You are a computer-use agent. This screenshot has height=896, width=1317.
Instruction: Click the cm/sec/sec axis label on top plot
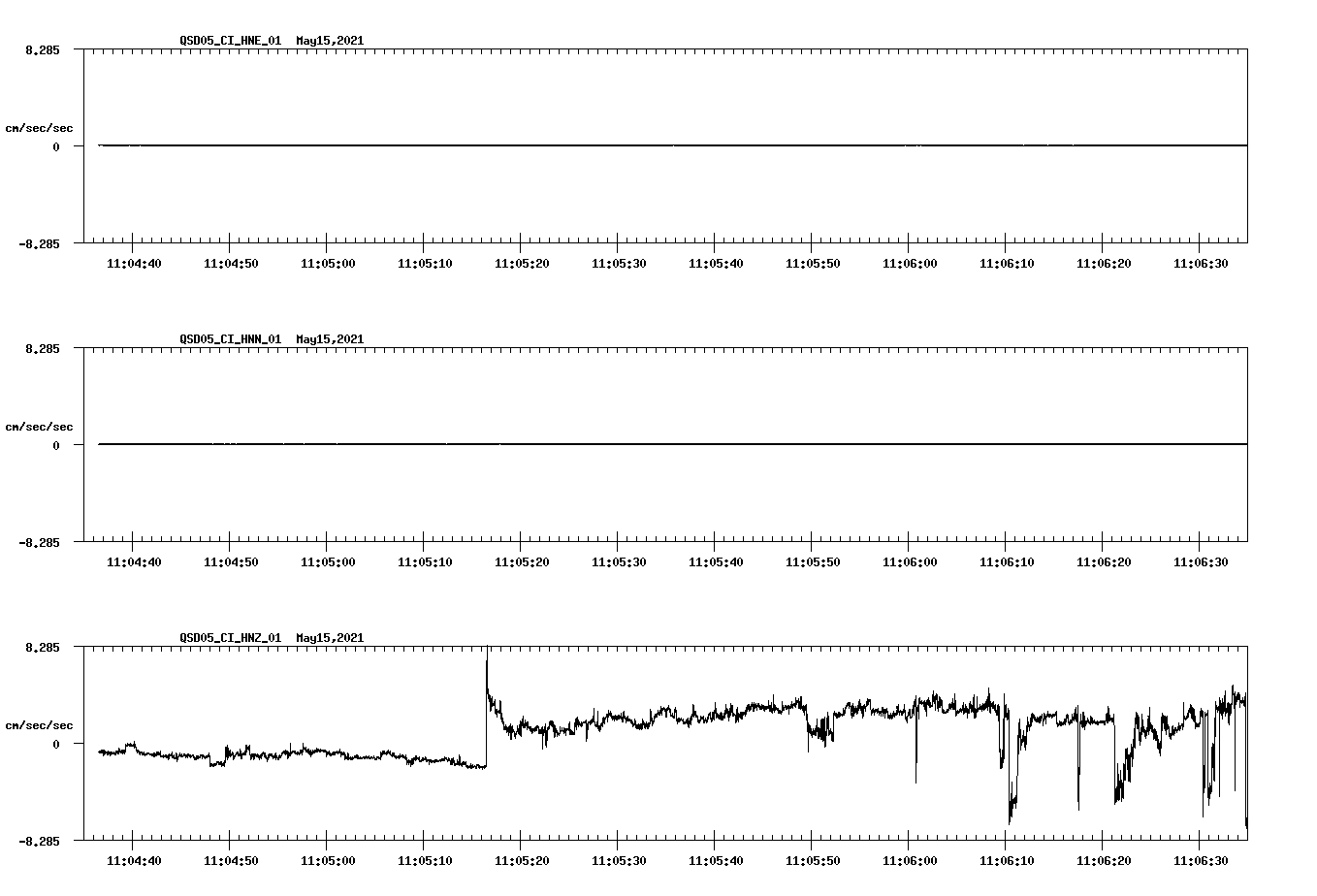(41, 126)
